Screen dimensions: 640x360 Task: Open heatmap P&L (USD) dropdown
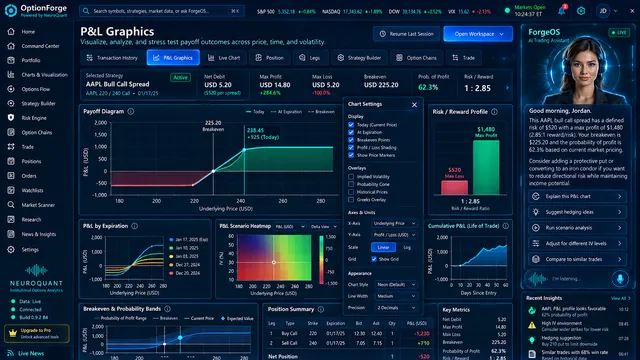tap(290, 227)
